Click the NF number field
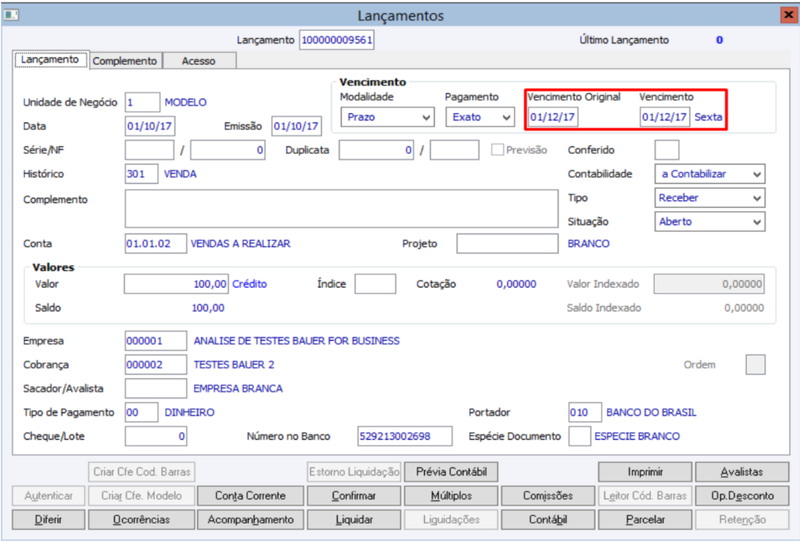 click(228, 150)
